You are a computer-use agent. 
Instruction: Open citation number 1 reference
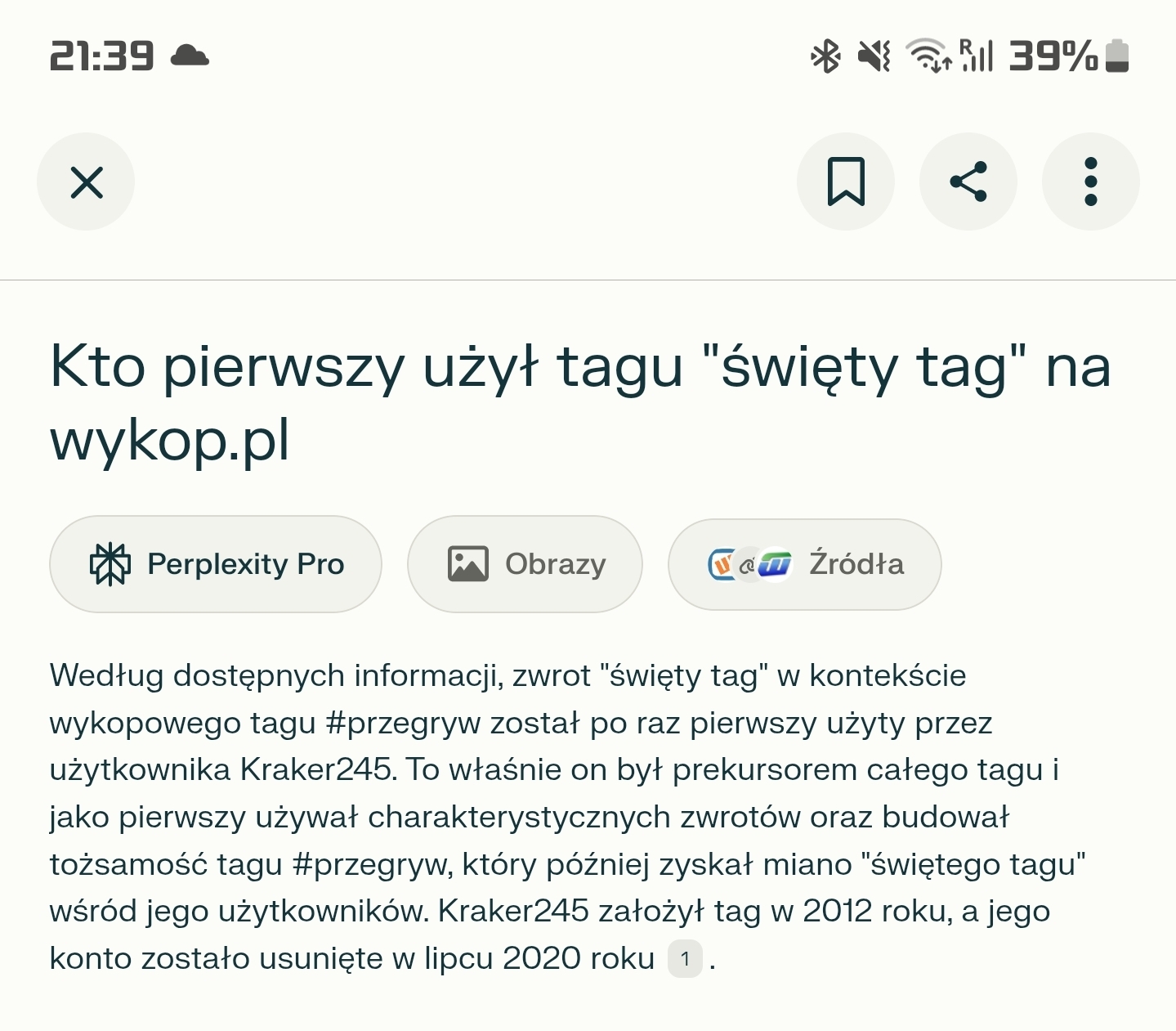coord(685,959)
